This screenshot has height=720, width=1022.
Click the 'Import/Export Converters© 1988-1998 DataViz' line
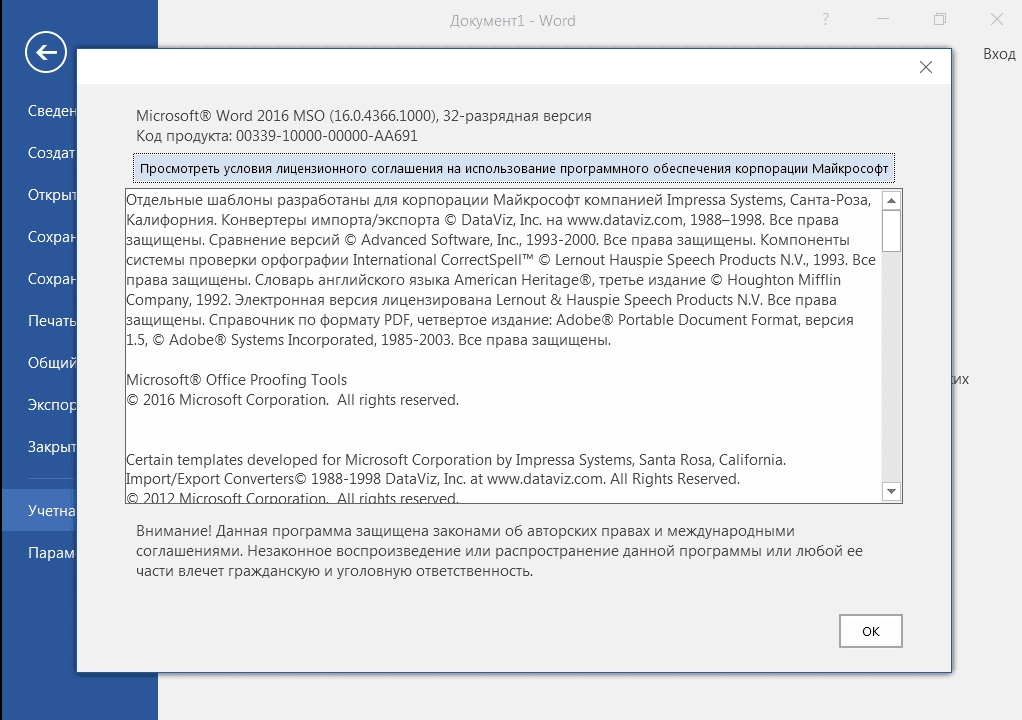pos(433,479)
